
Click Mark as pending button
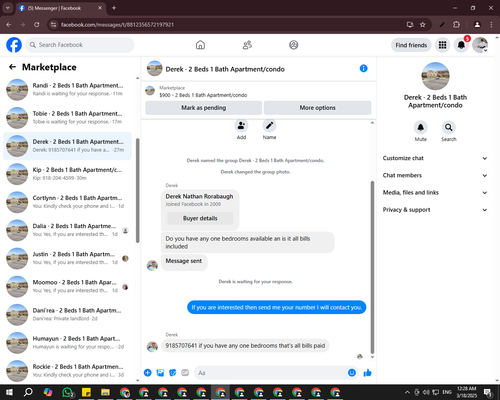[203, 108]
